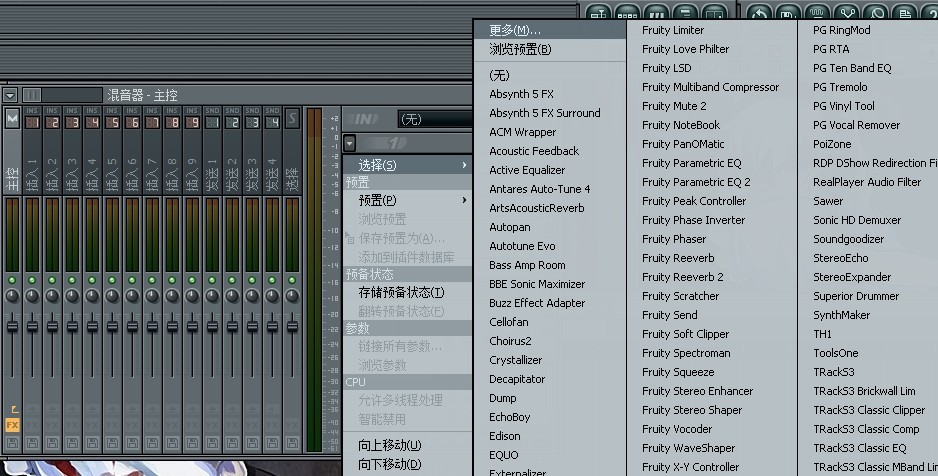Click the dimmed FX icon on insert 6 track
This screenshot has height=476, width=938.
[132, 425]
